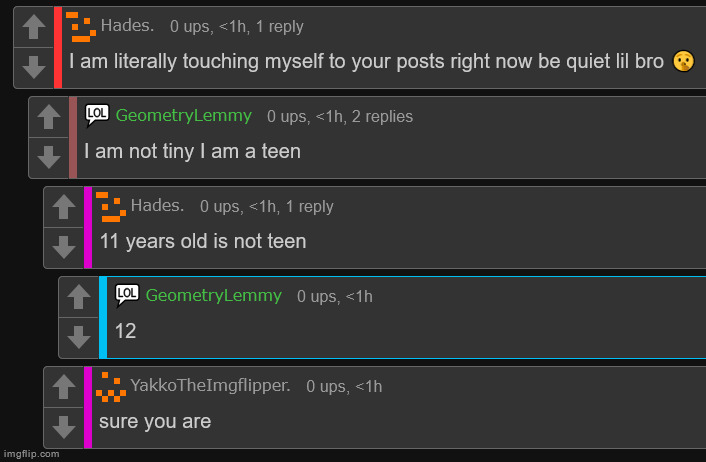Downvote GeometryLemmy's "12" comment

(79, 337)
